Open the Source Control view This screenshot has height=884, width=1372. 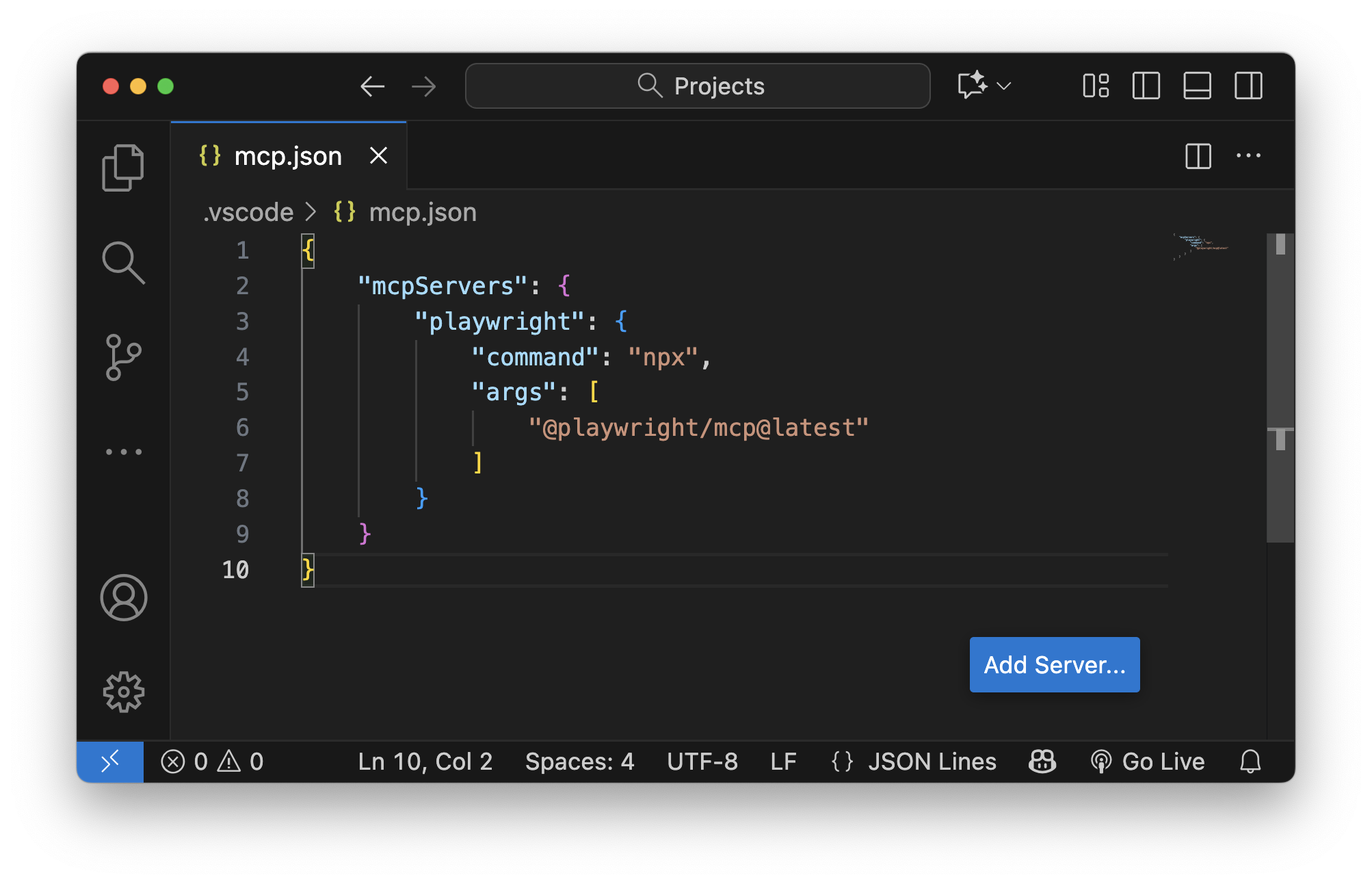(123, 357)
